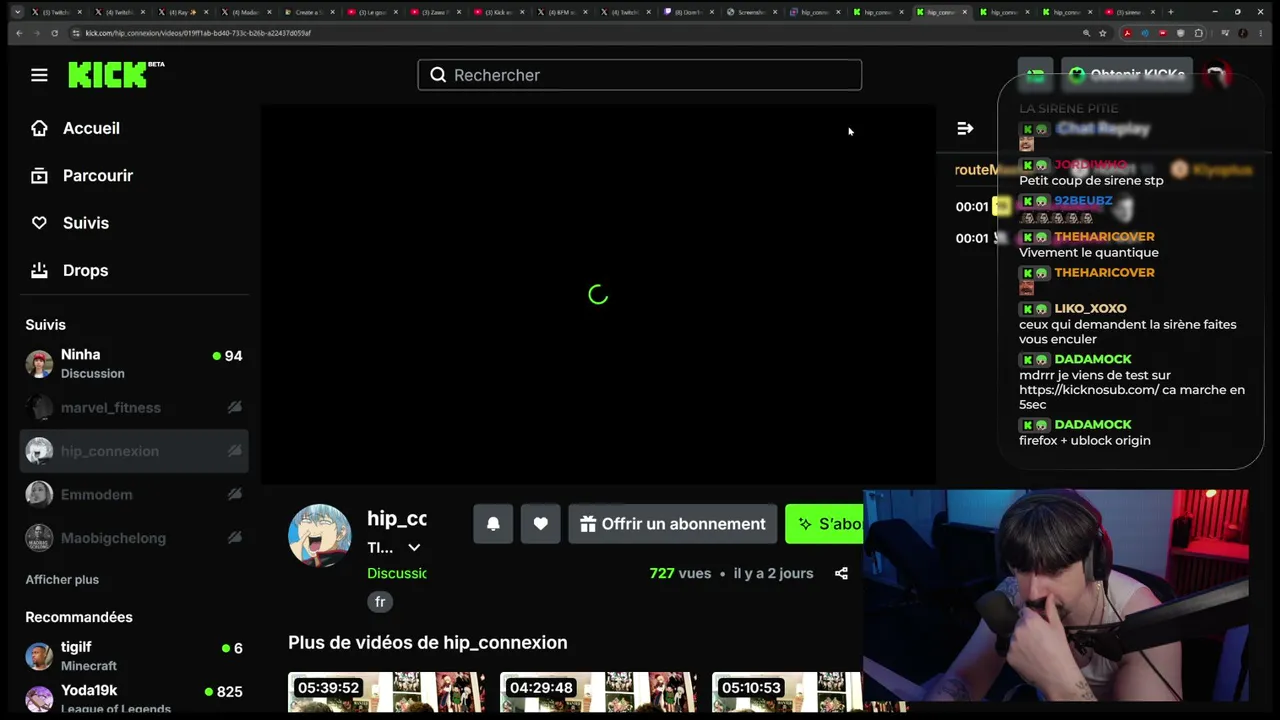This screenshot has height=720, width=1280.
Task: Click username JORDIWHO in chat overlay
Action: click(1090, 165)
